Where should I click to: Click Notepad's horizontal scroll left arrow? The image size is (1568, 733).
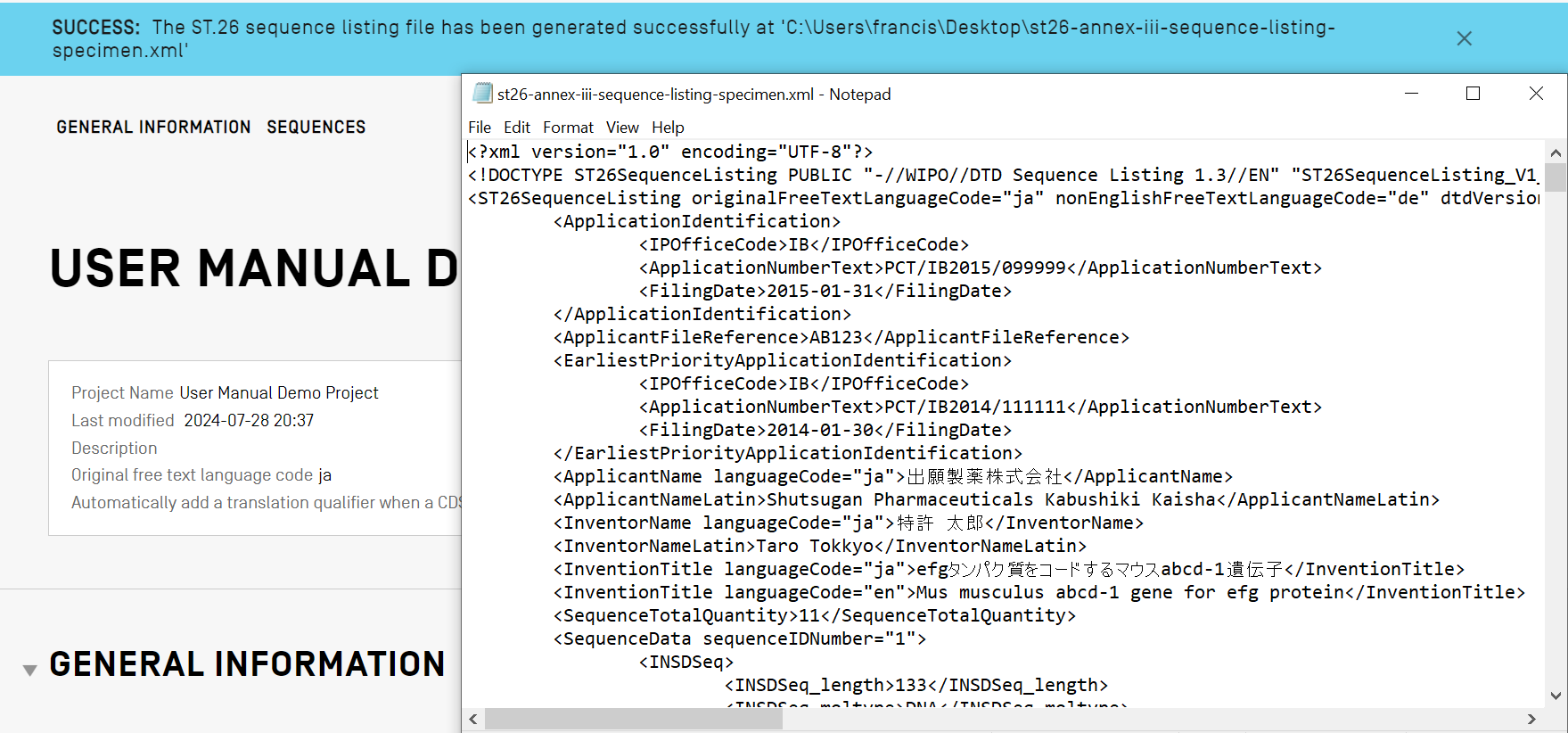[473, 719]
